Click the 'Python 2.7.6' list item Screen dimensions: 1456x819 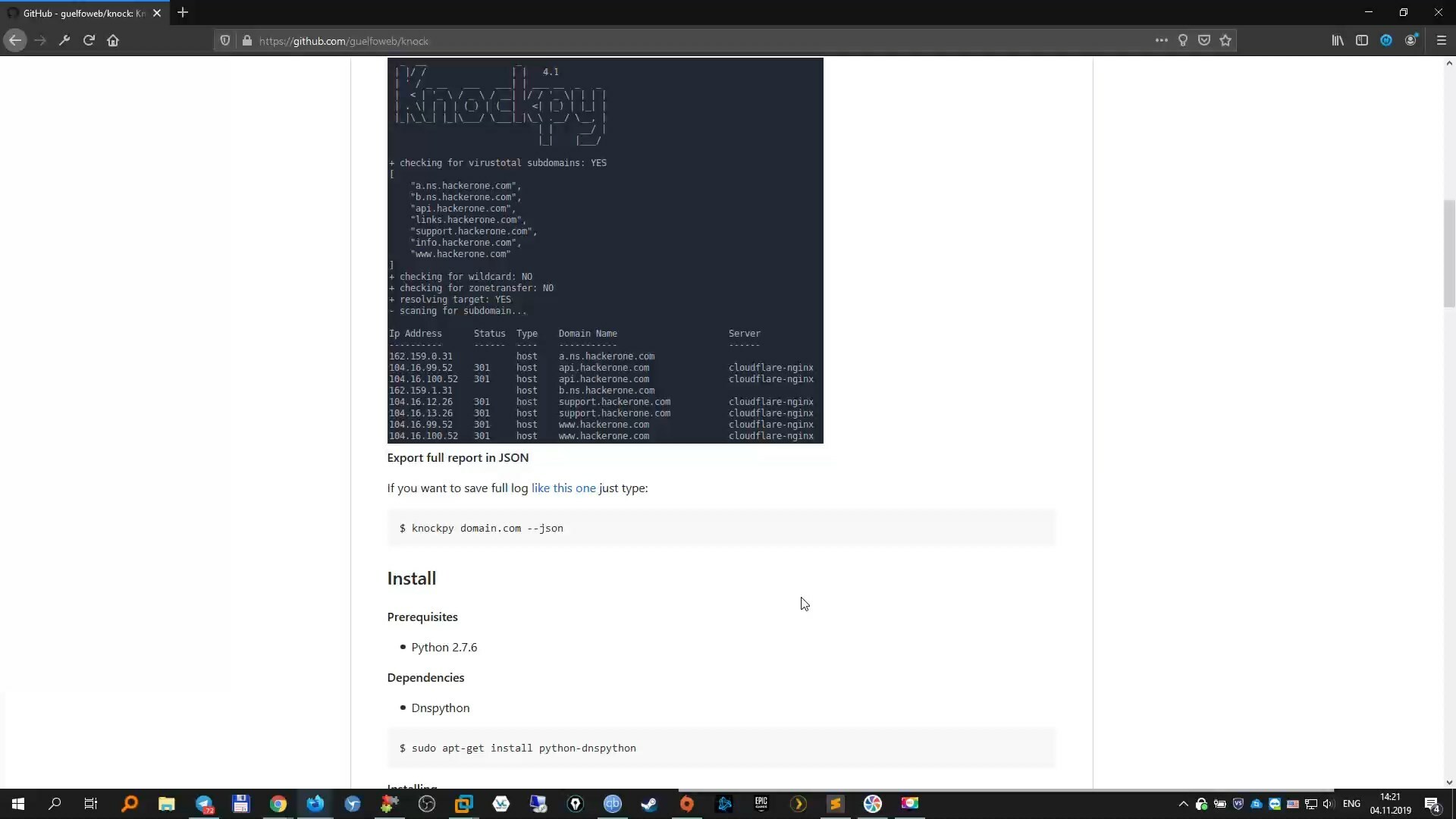[x=444, y=647]
